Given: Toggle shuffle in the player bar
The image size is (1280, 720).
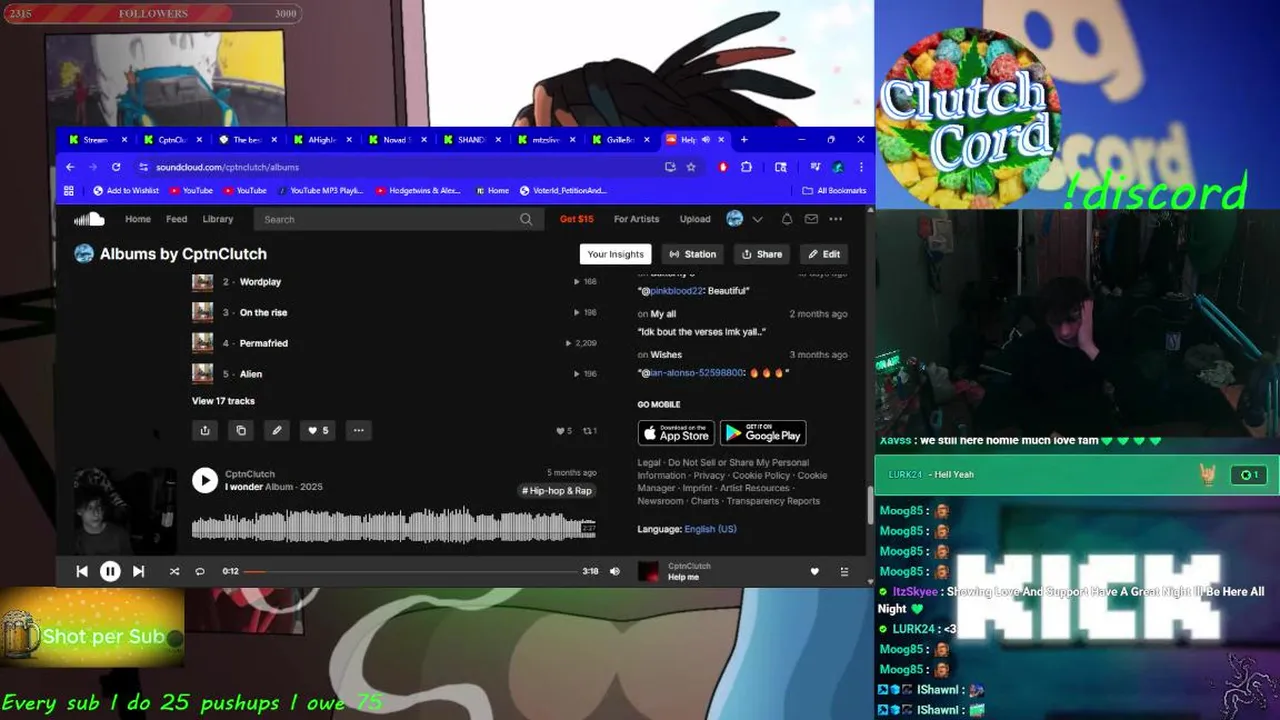Looking at the screenshot, I should [x=174, y=571].
